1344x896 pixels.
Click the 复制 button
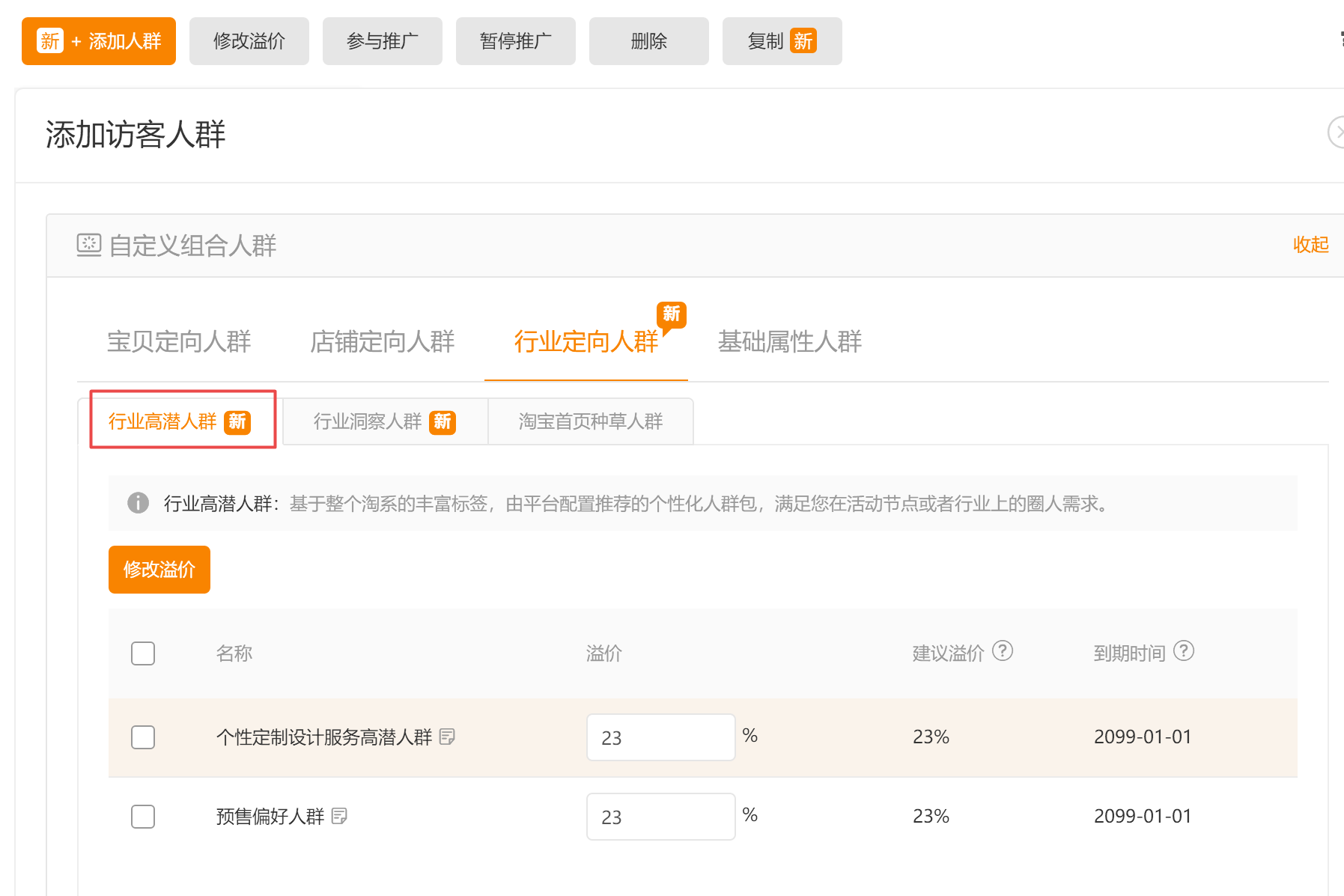[782, 41]
